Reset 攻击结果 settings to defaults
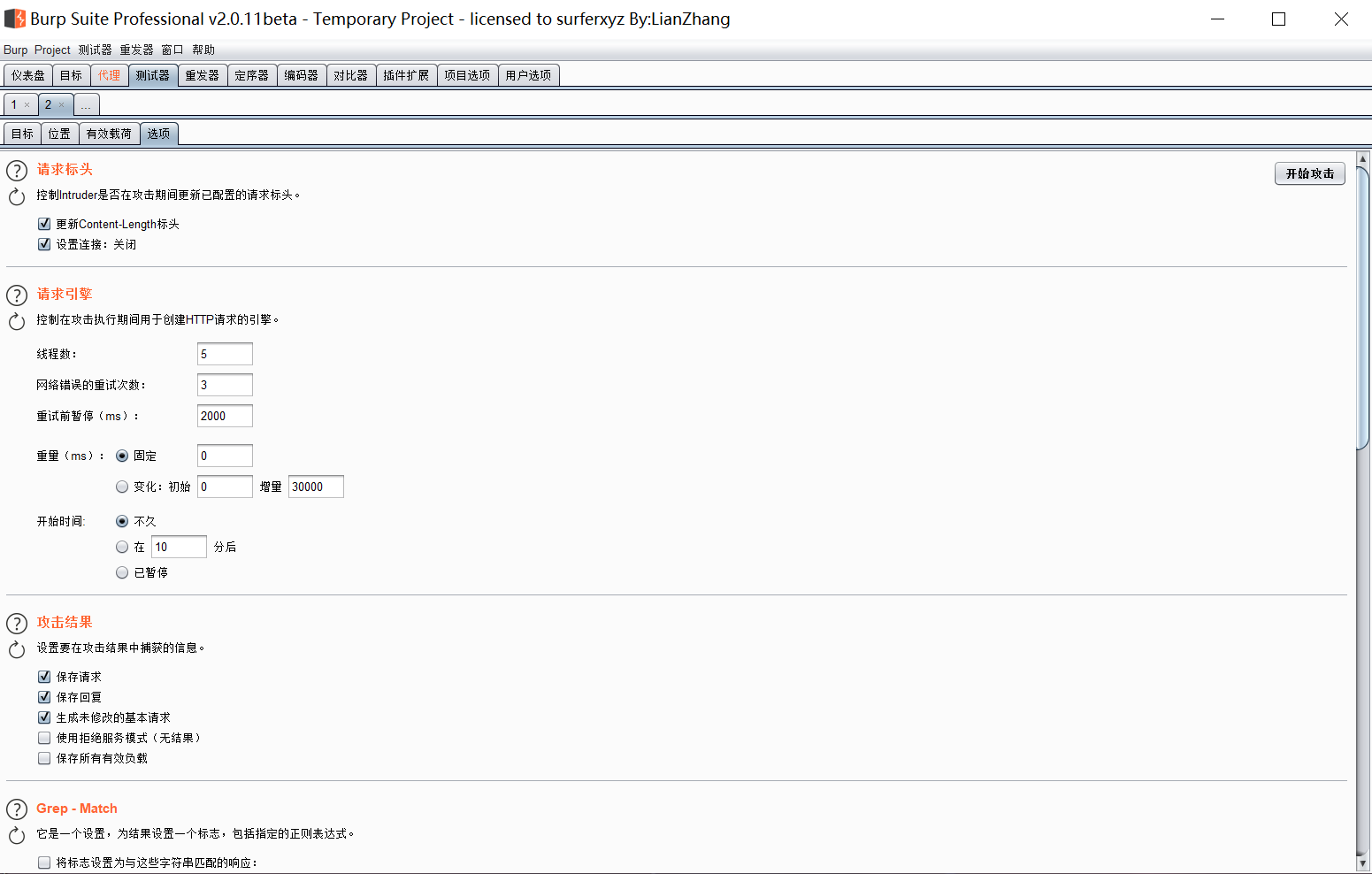The width and height of the screenshot is (1372, 874). (17, 649)
